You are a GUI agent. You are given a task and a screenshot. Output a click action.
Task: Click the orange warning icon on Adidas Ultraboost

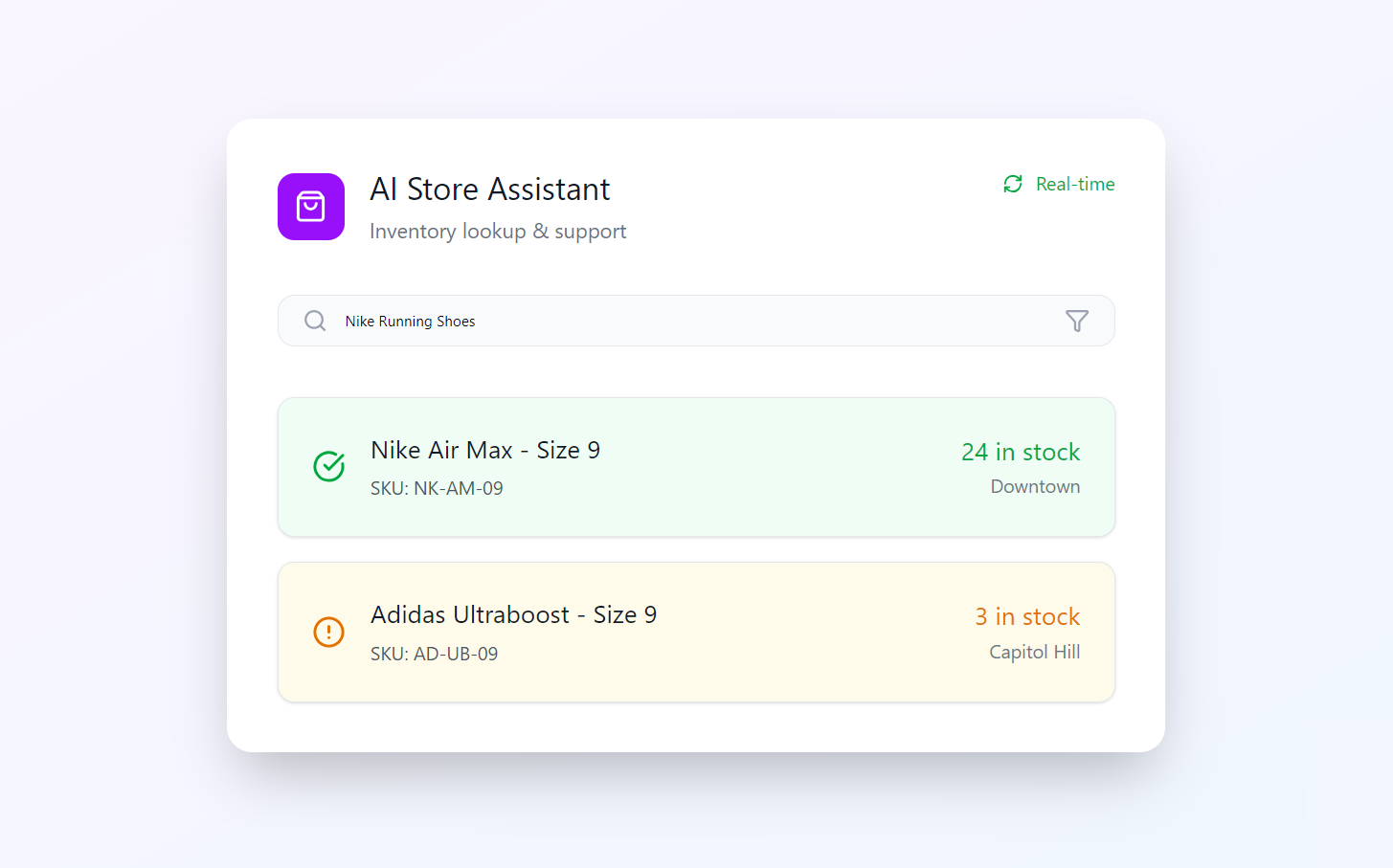(x=329, y=632)
